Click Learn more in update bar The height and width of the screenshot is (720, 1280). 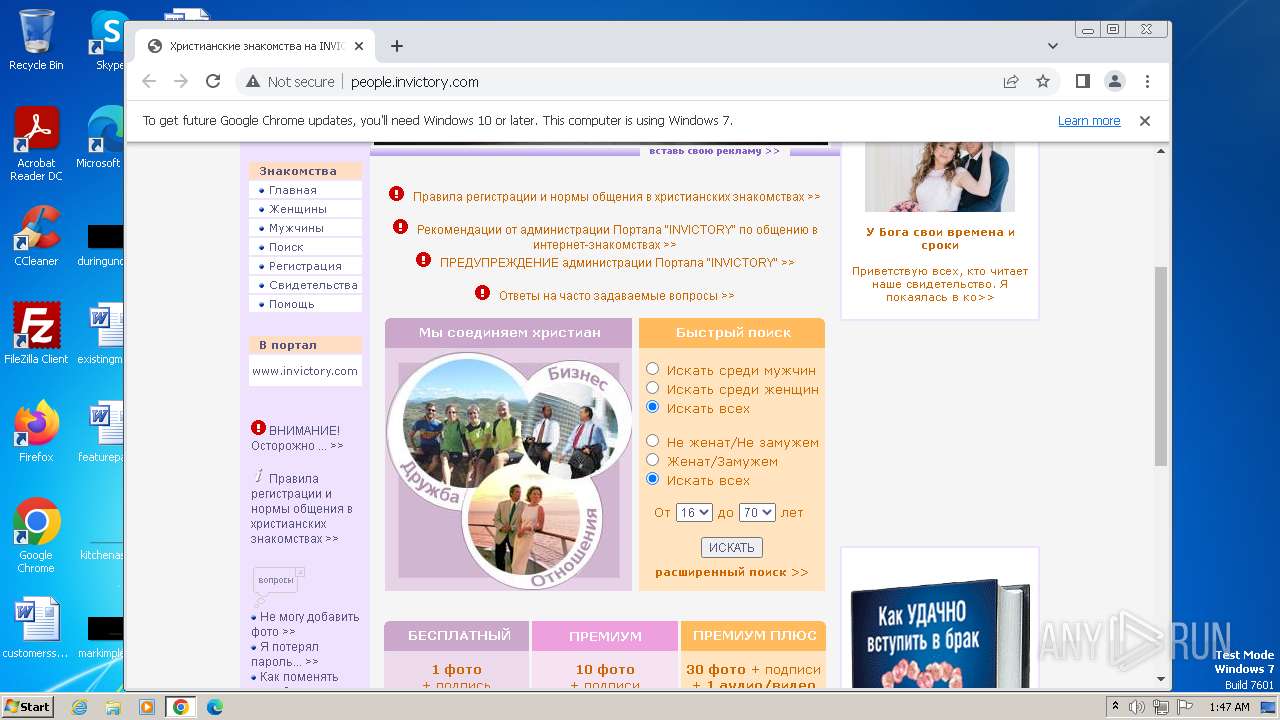[1089, 121]
